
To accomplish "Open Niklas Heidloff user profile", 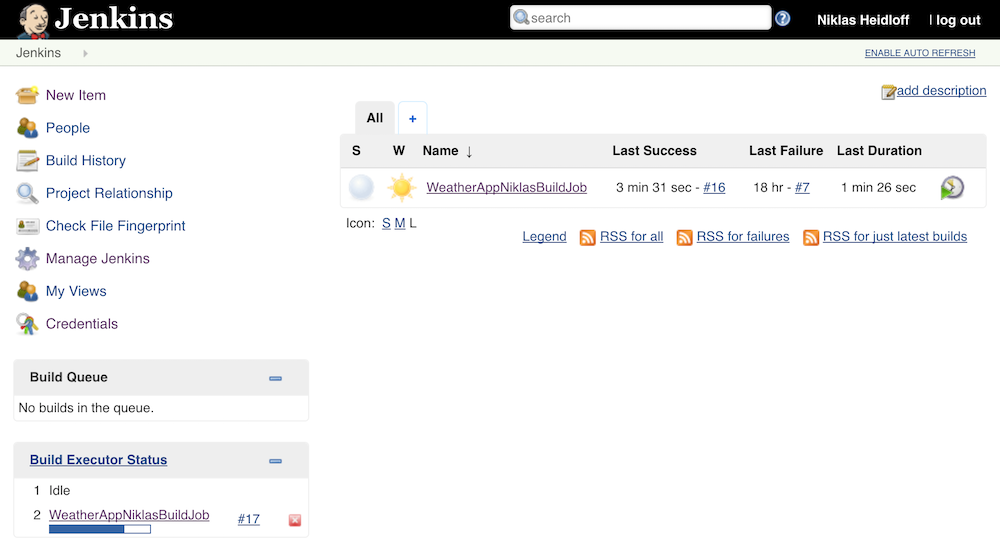I will pos(863,20).
